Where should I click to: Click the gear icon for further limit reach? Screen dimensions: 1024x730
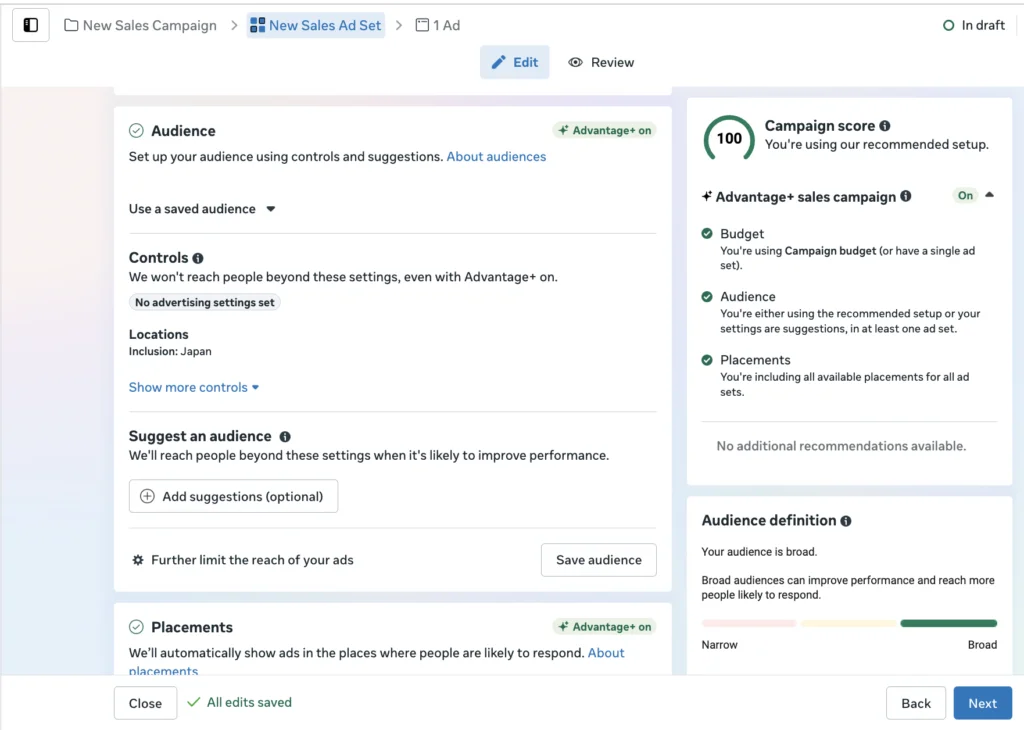point(138,560)
